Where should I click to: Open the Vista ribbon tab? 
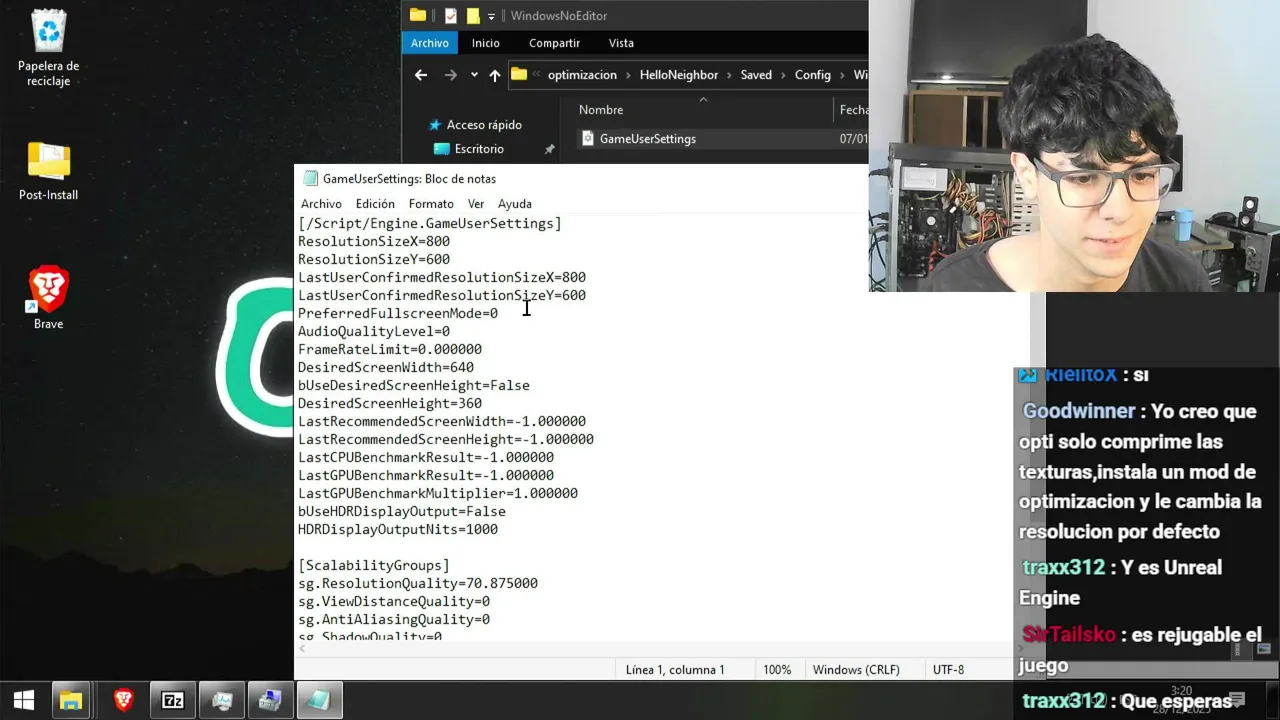click(621, 43)
